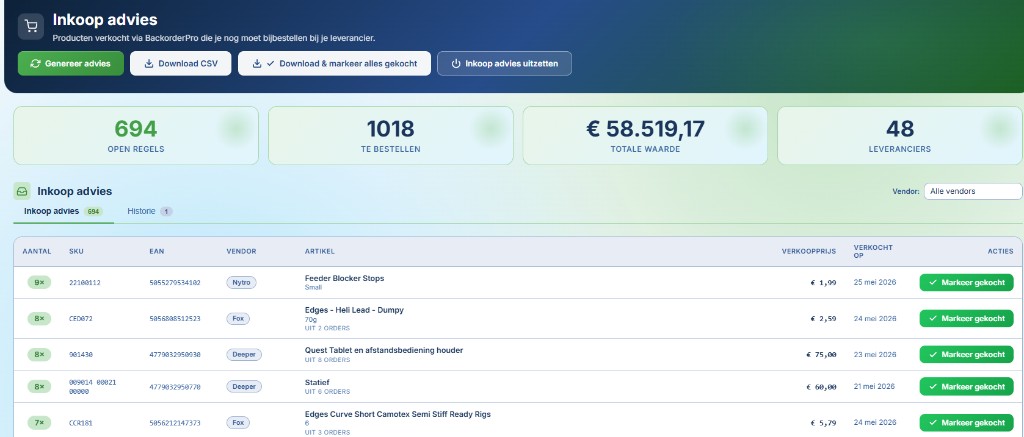
Task: Click the Artikel column header
Action: 319,251
